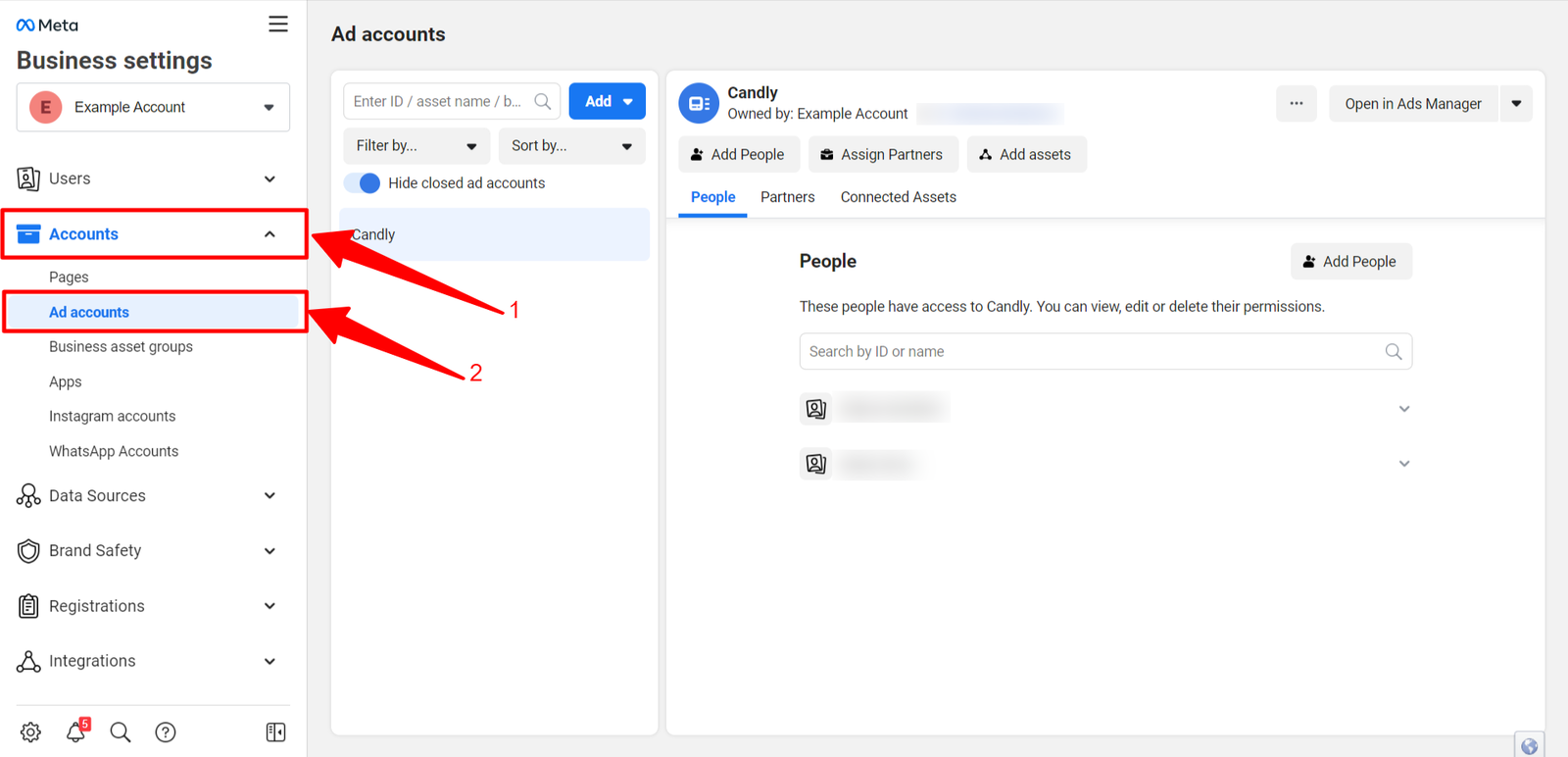Image resolution: width=1568 pixels, height=757 pixels.
Task: Open the hamburger menu icon
Action: (x=278, y=25)
